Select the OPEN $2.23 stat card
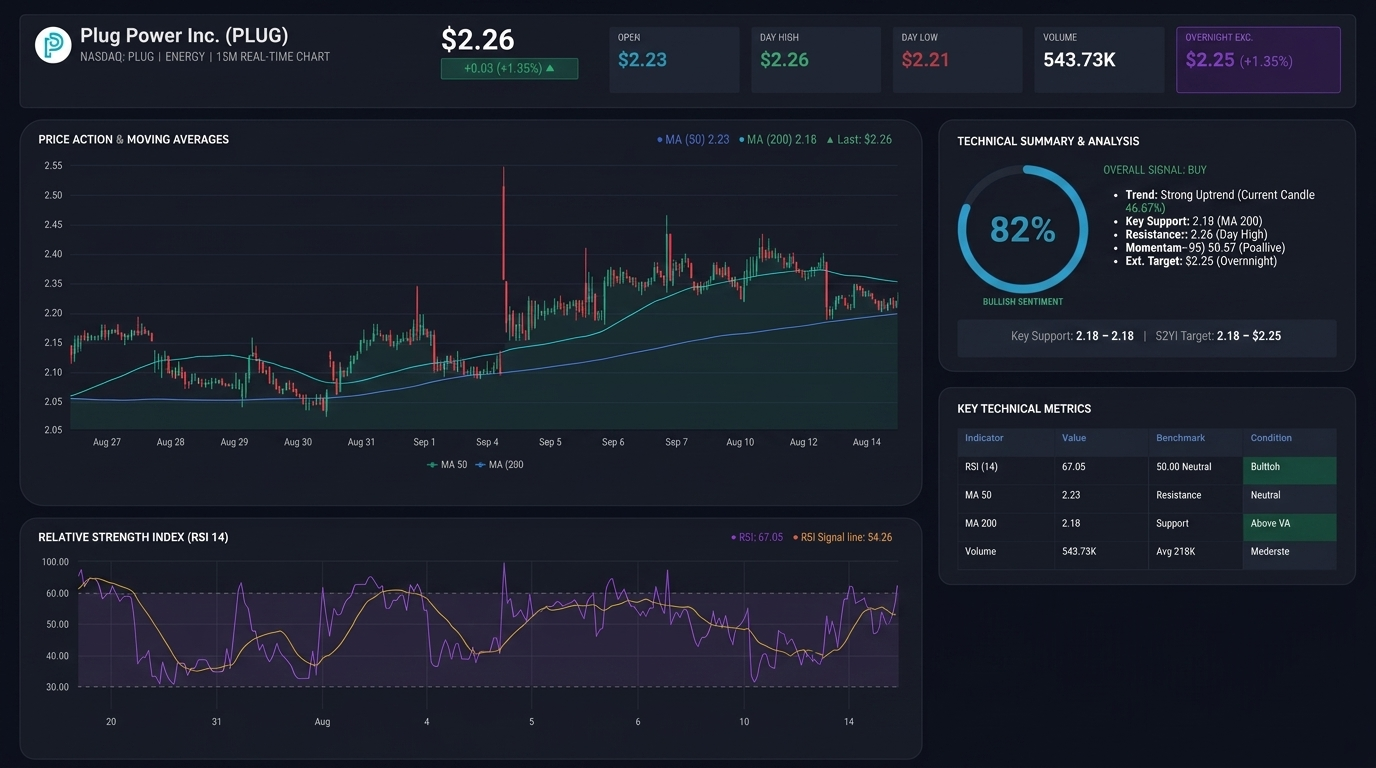 pyautogui.click(x=674, y=60)
